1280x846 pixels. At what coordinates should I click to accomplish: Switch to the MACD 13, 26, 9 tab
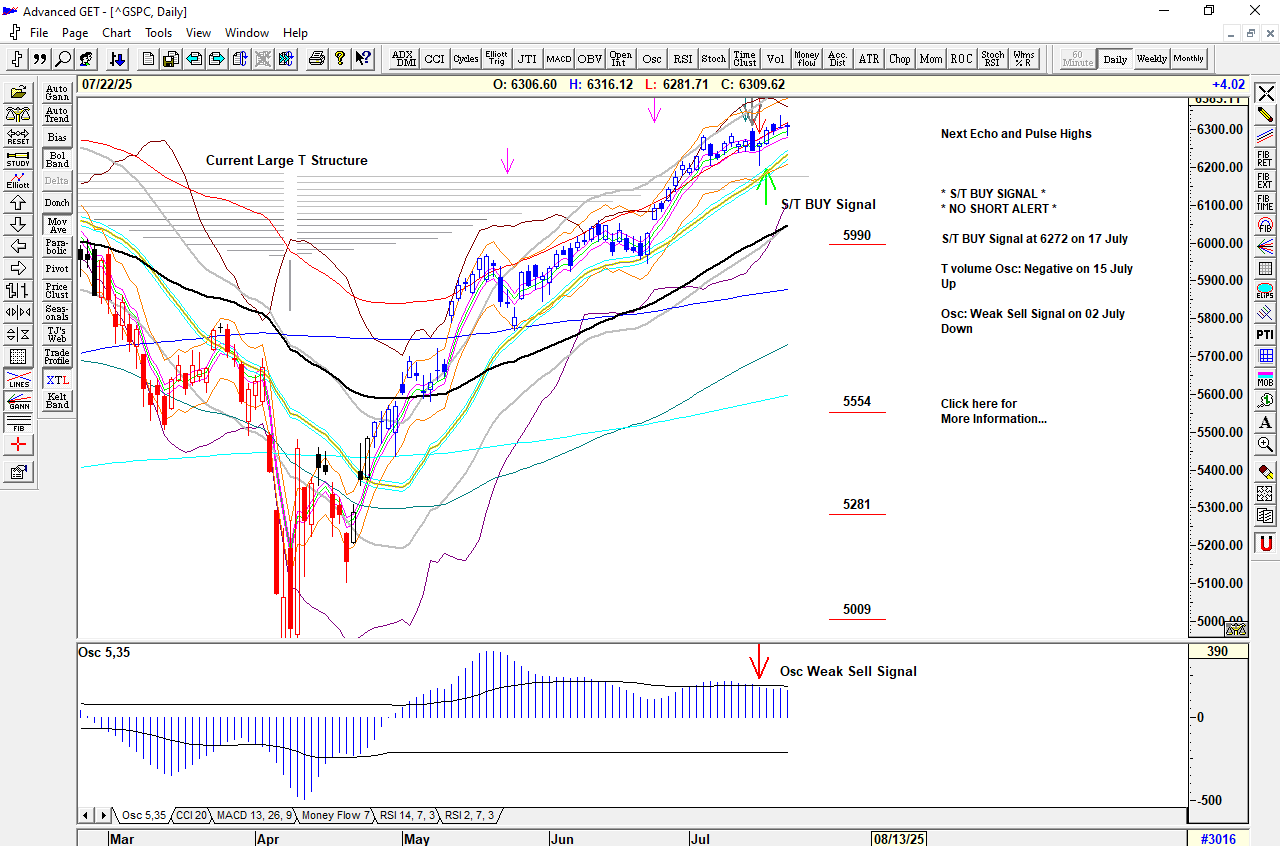click(x=254, y=816)
